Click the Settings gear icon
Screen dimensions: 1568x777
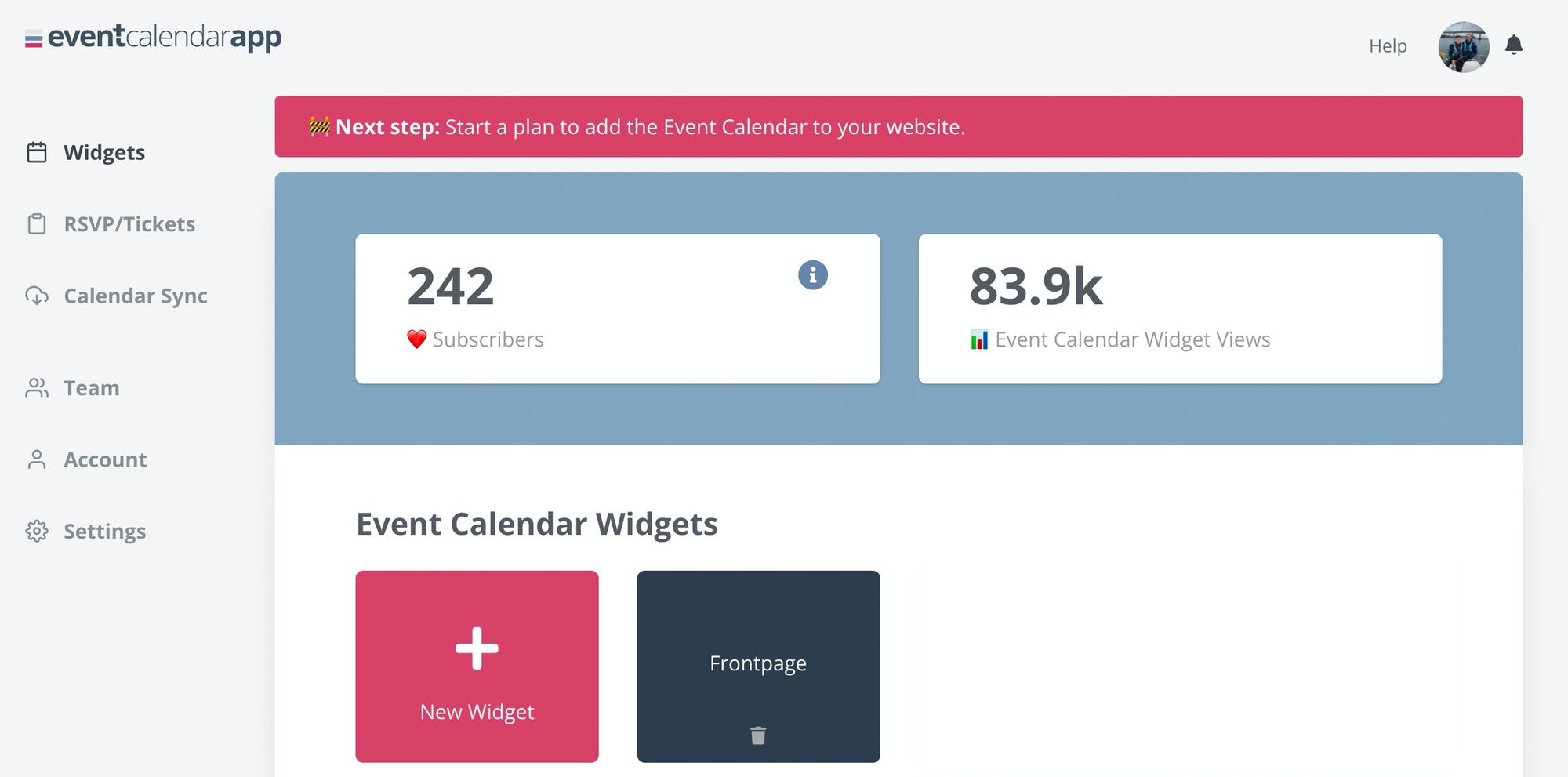pyautogui.click(x=37, y=532)
